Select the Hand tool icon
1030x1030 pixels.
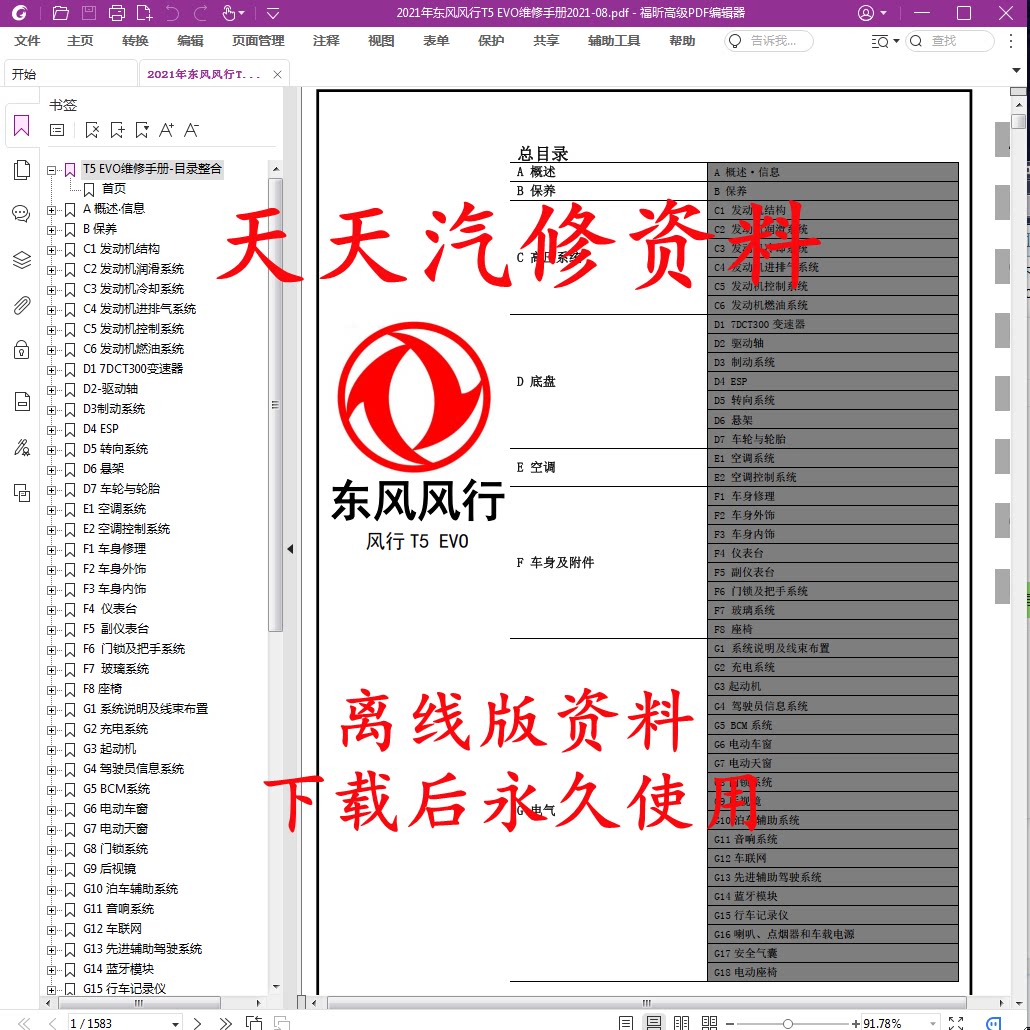point(229,12)
